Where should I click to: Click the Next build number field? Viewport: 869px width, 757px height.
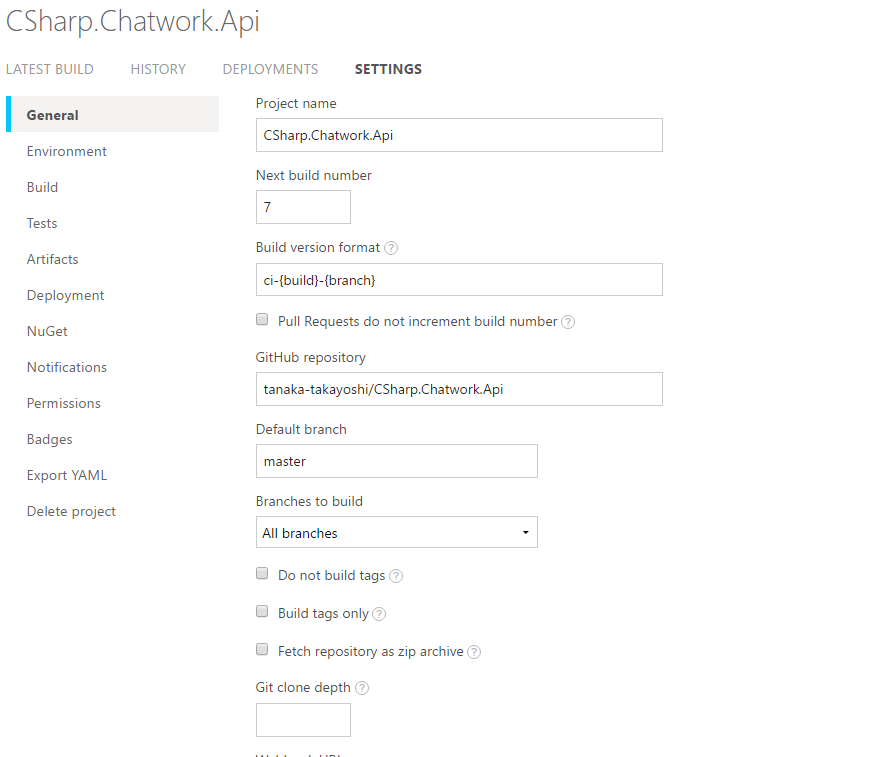pyautogui.click(x=303, y=207)
